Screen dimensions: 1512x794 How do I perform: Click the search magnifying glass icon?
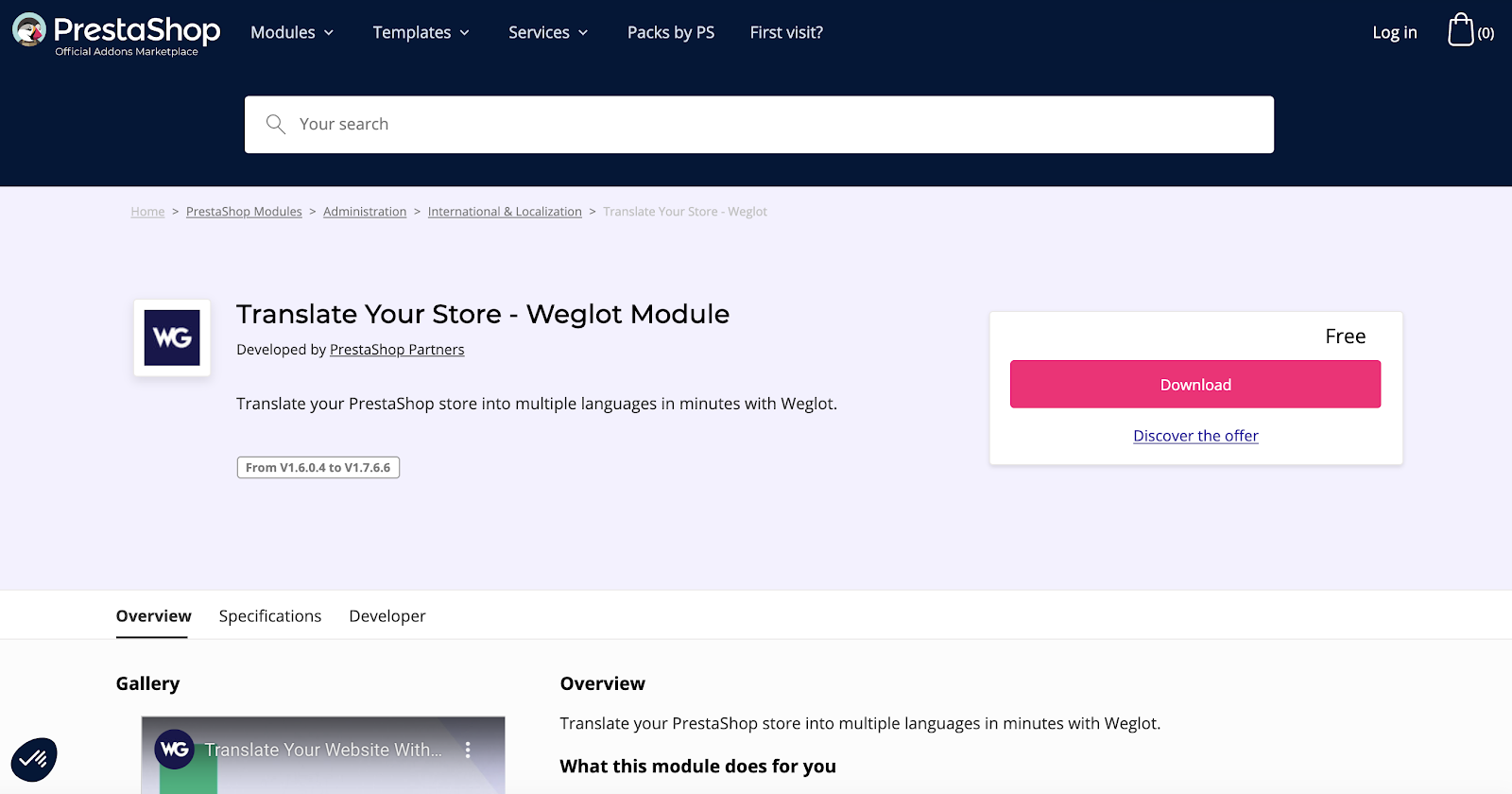tap(276, 124)
